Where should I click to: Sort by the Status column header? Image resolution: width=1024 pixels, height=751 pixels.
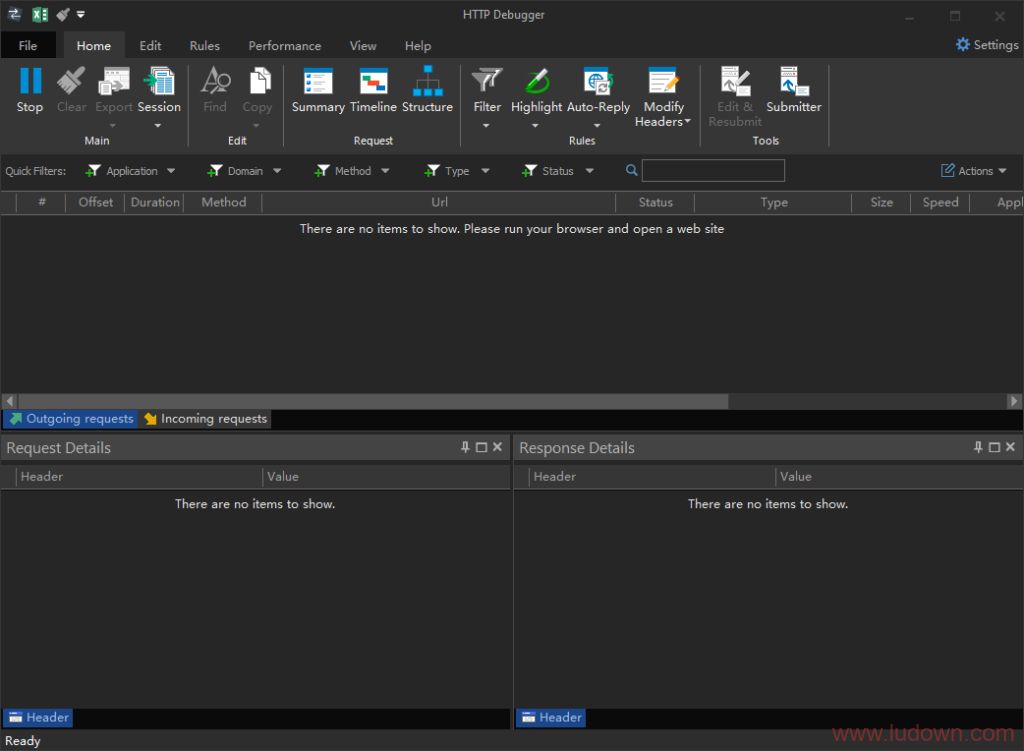coord(655,202)
